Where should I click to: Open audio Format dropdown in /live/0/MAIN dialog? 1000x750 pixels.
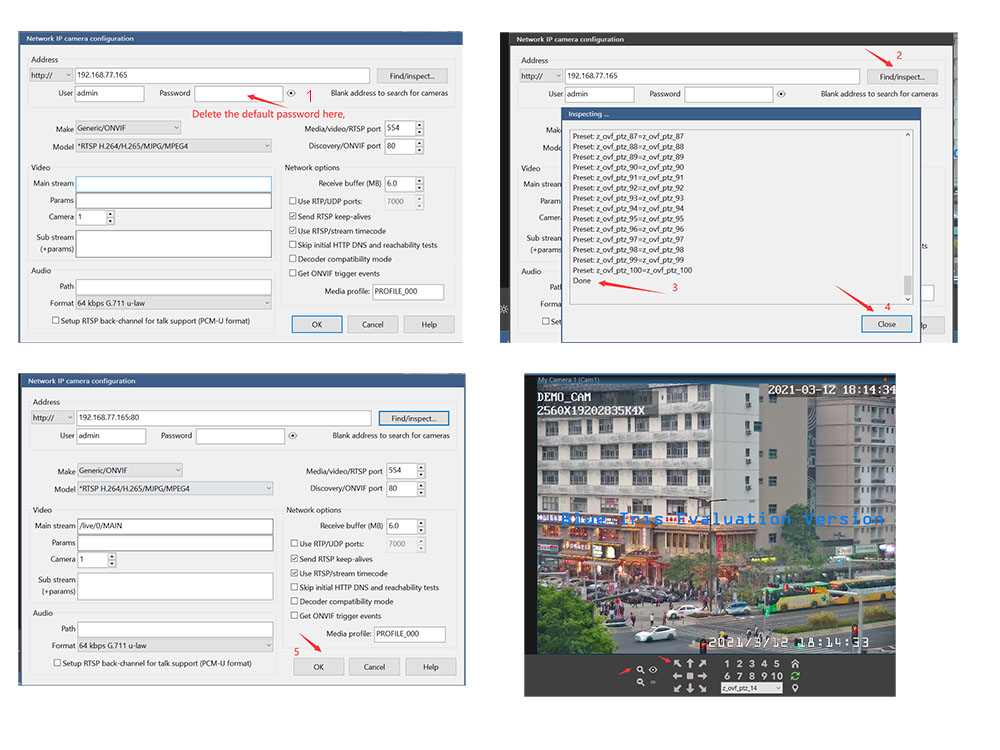pyautogui.click(x=175, y=645)
